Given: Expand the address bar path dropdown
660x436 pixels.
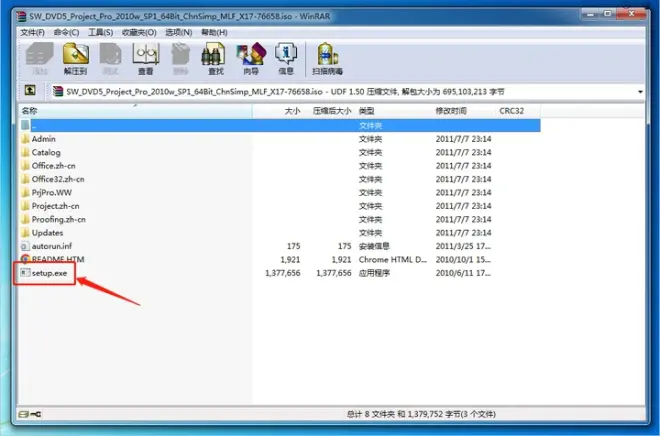Looking at the screenshot, I should tap(640, 92).
